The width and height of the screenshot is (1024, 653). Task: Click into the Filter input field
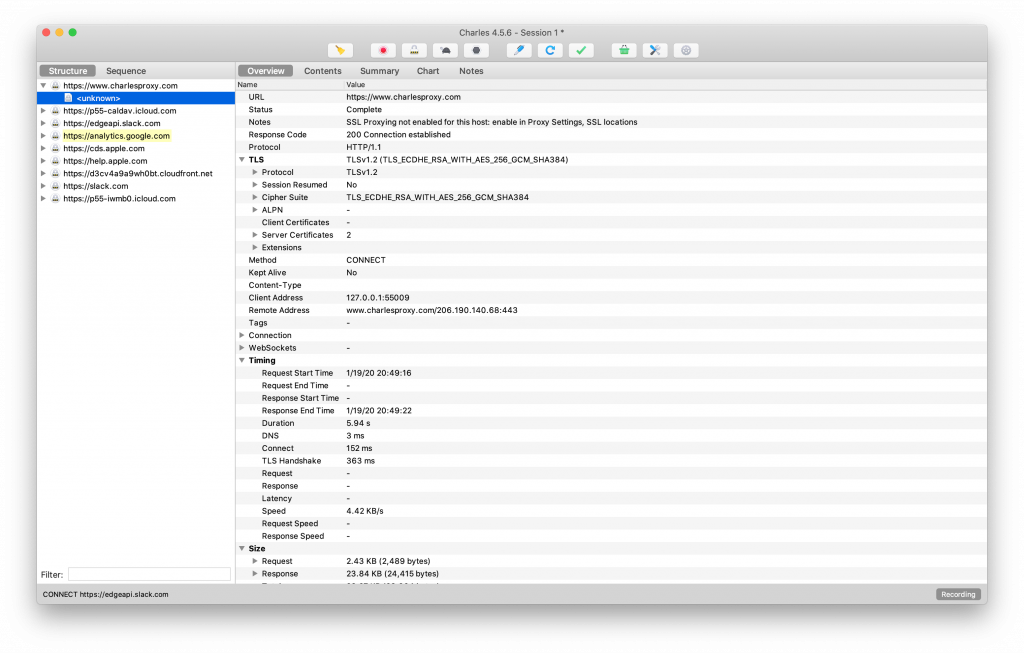[x=150, y=575]
